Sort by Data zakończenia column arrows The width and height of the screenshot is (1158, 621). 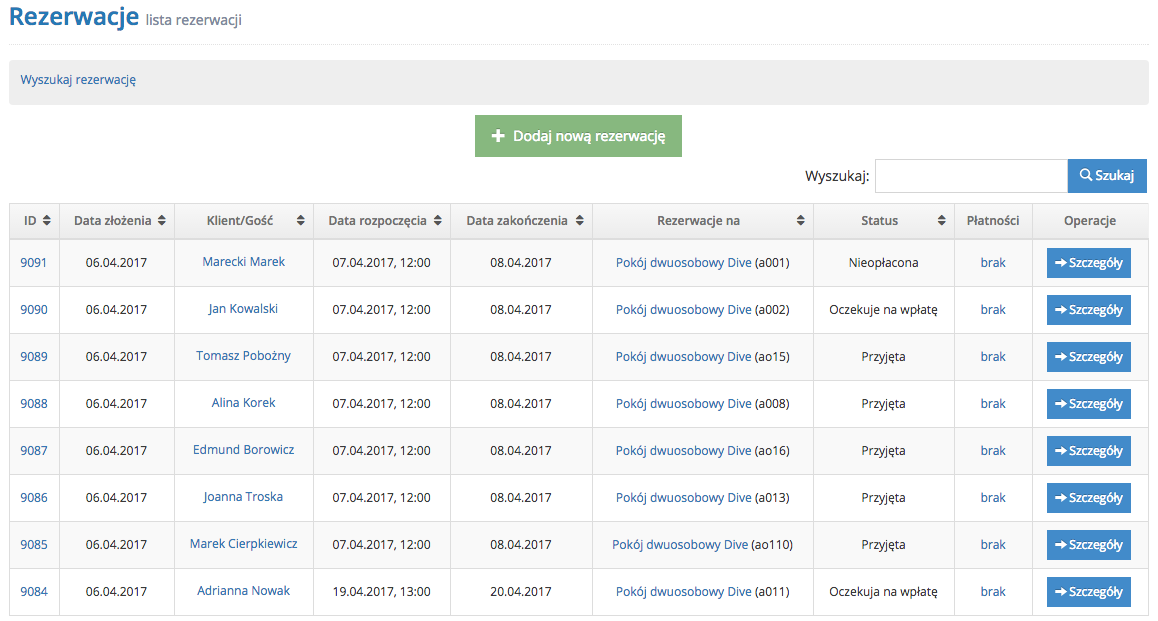(580, 221)
